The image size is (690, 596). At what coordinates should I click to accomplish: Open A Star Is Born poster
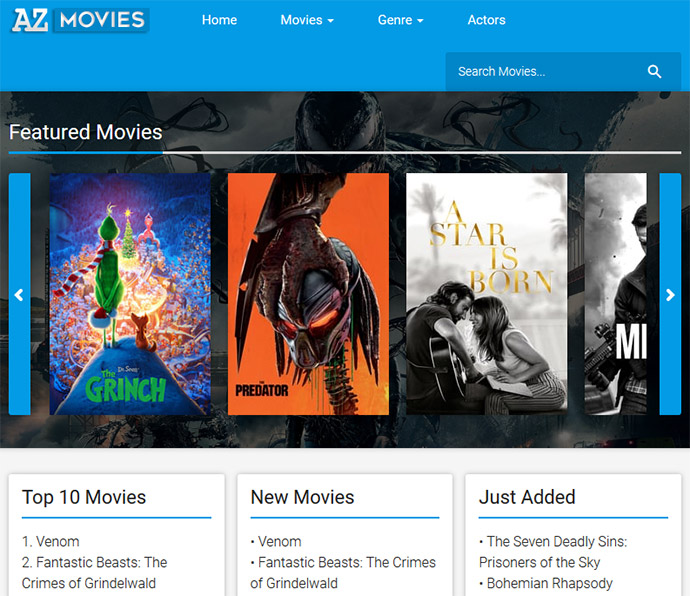pos(486,294)
